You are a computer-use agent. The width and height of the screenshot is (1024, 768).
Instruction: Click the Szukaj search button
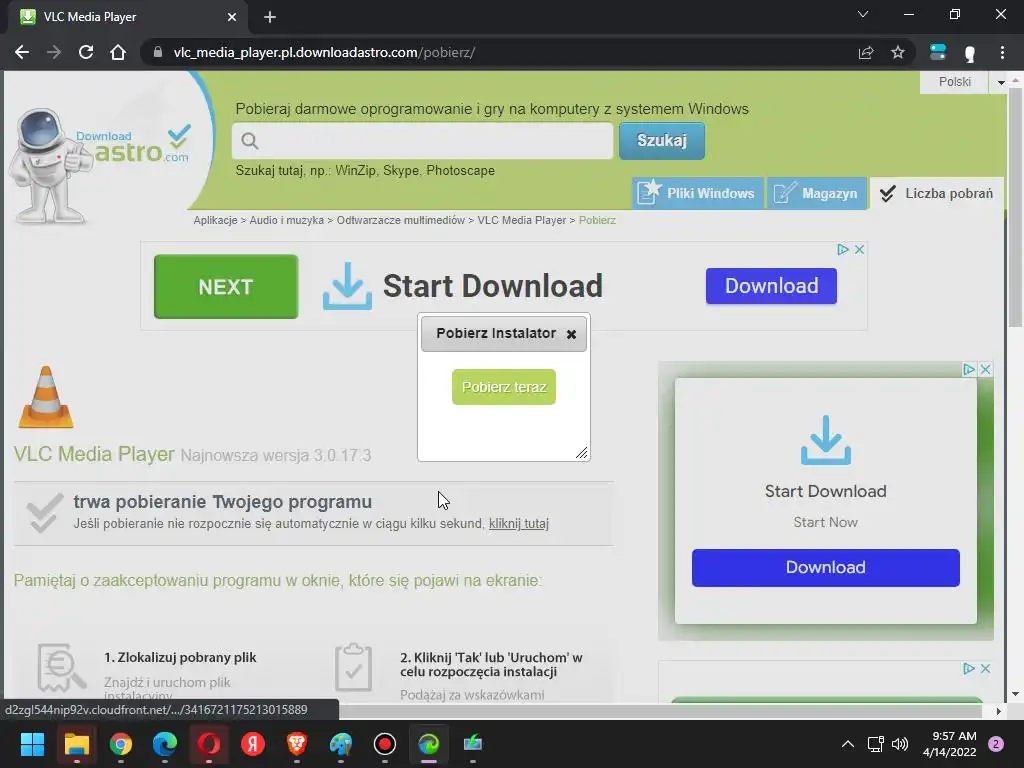[662, 140]
